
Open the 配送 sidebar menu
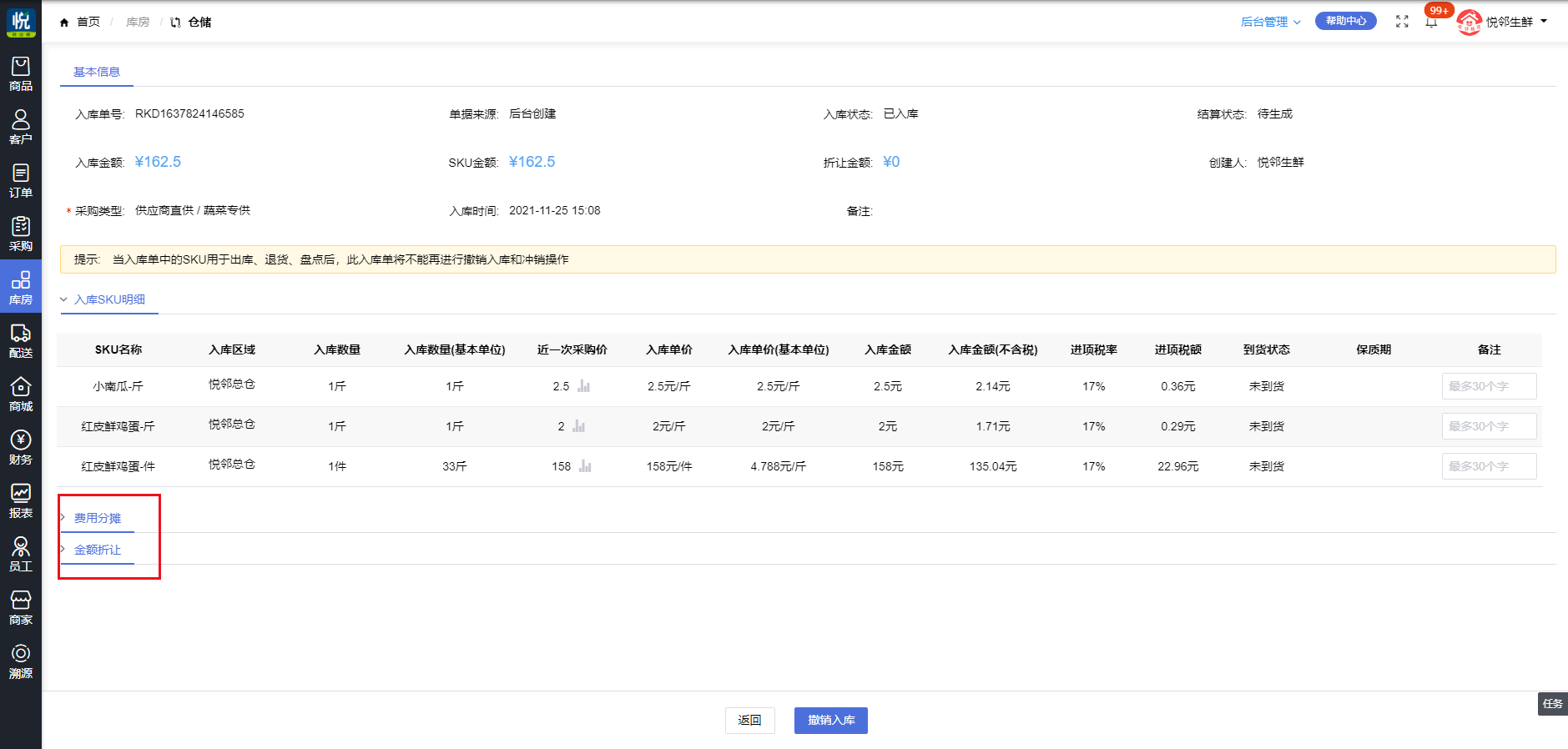click(21, 340)
